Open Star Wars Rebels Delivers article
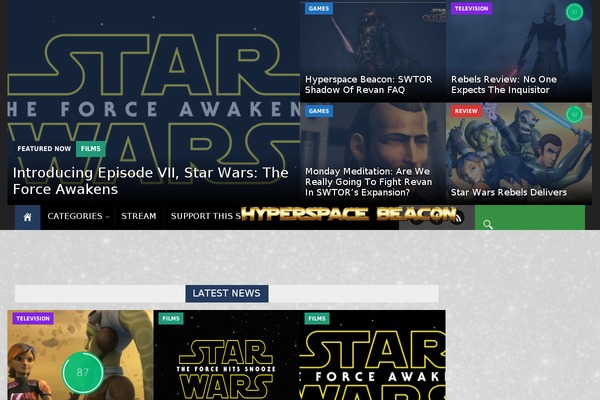The height and width of the screenshot is (400, 600). [509, 192]
